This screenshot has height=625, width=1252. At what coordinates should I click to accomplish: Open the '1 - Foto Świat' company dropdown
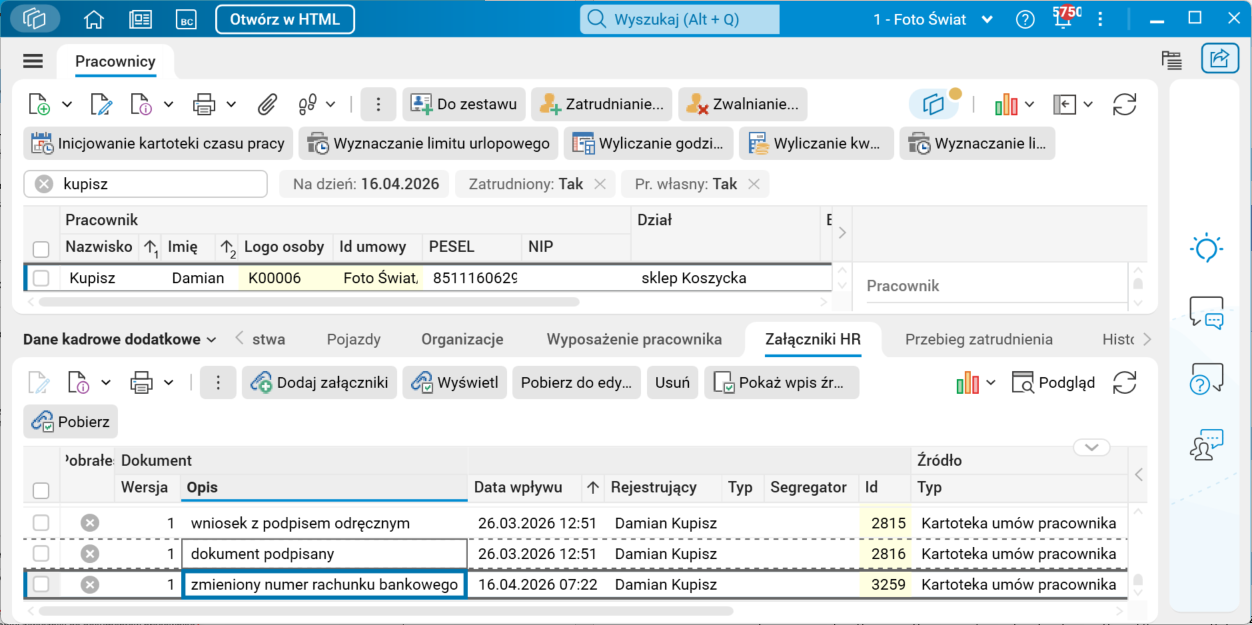click(x=933, y=19)
